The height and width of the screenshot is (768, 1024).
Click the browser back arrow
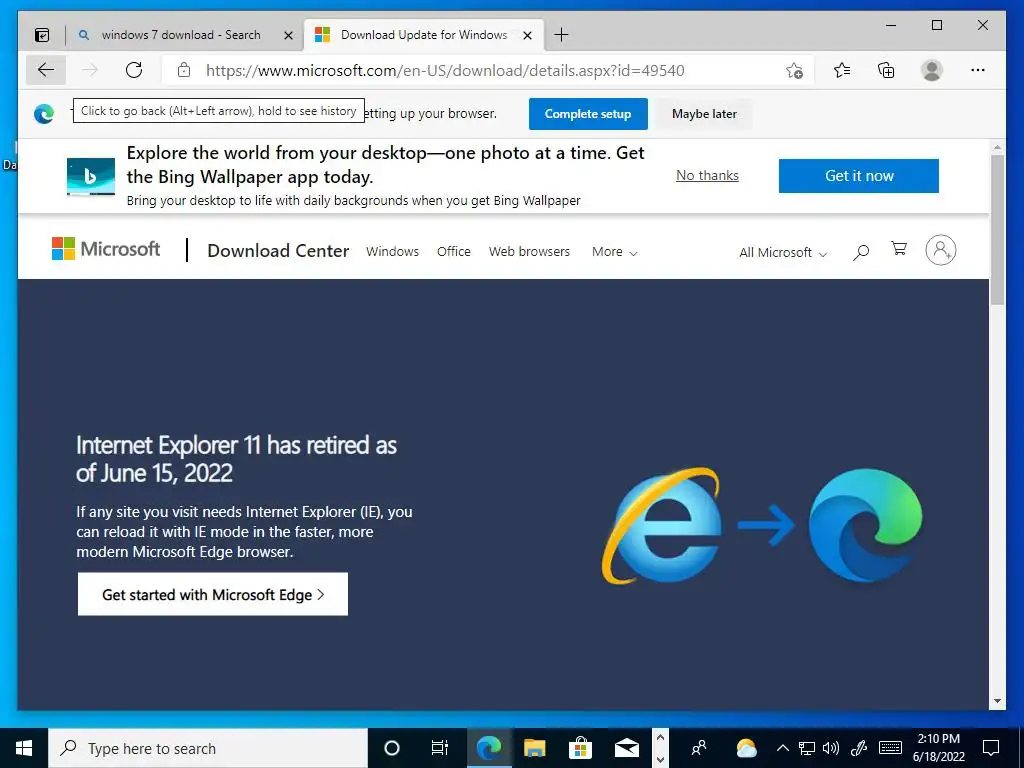[x=46, y=70]
